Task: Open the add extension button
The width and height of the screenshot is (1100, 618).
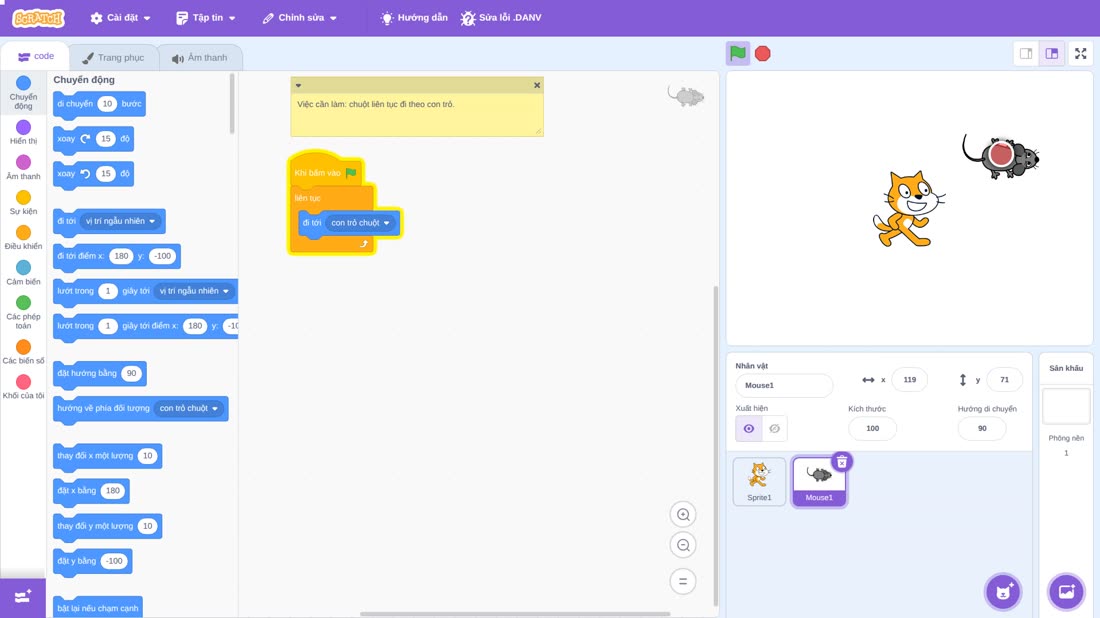Action: pyautogui.click(x=22, y=597)
